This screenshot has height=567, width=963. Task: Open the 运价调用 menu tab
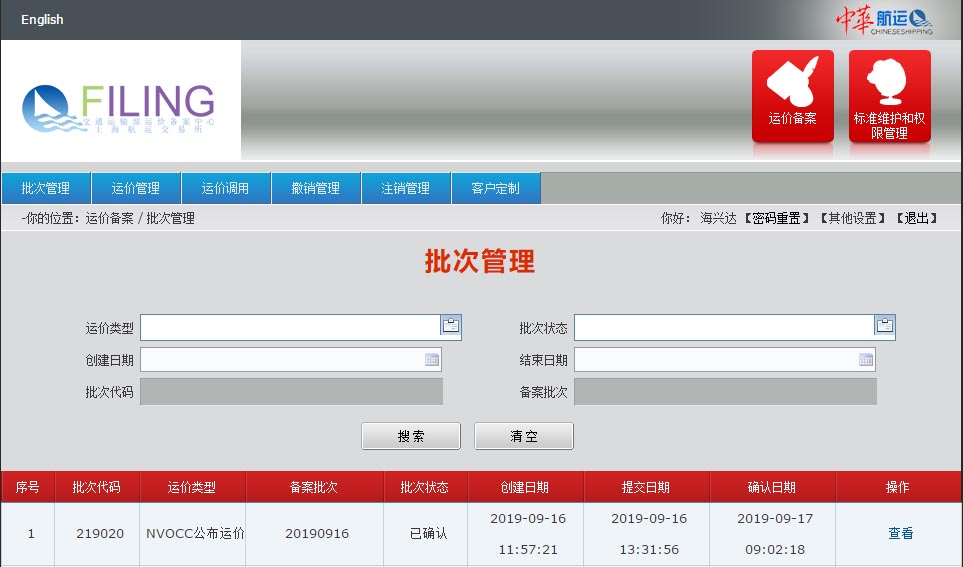tap(226, 188)
